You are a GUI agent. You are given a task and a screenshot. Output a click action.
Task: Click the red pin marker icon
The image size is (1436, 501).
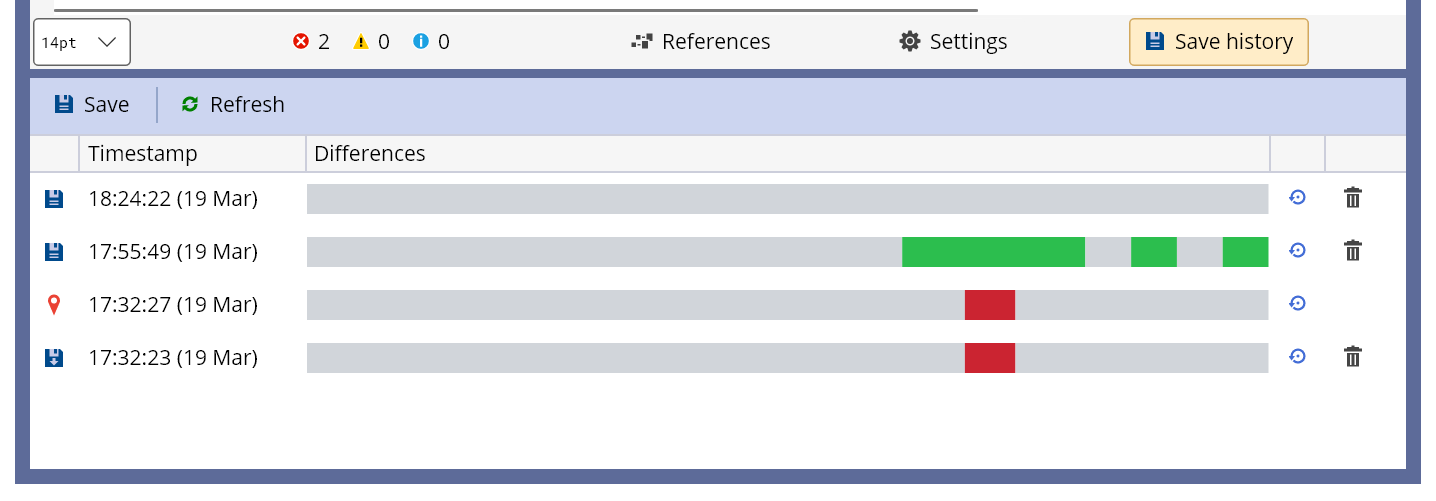click(x=54, y=304)
